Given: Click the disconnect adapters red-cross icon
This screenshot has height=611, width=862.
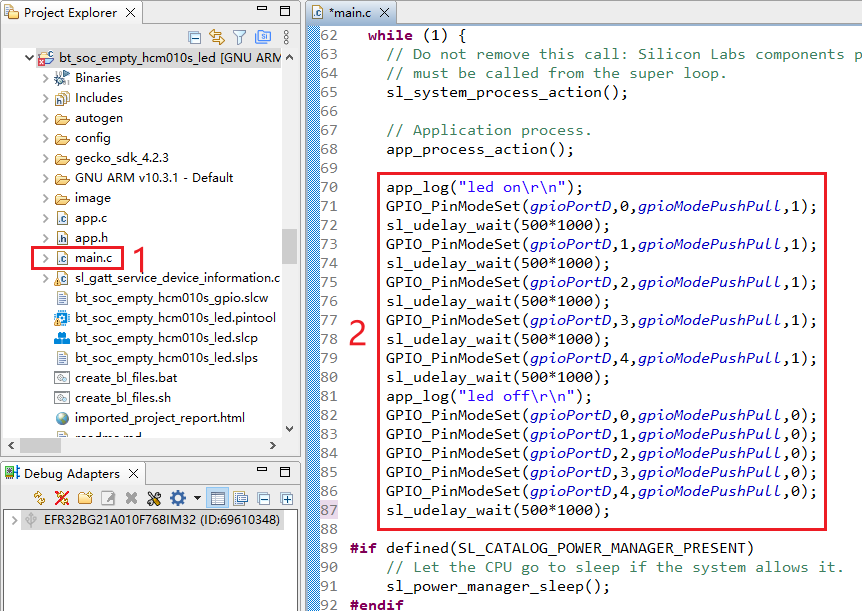Looking at the screenshot, I should point(62,498).
